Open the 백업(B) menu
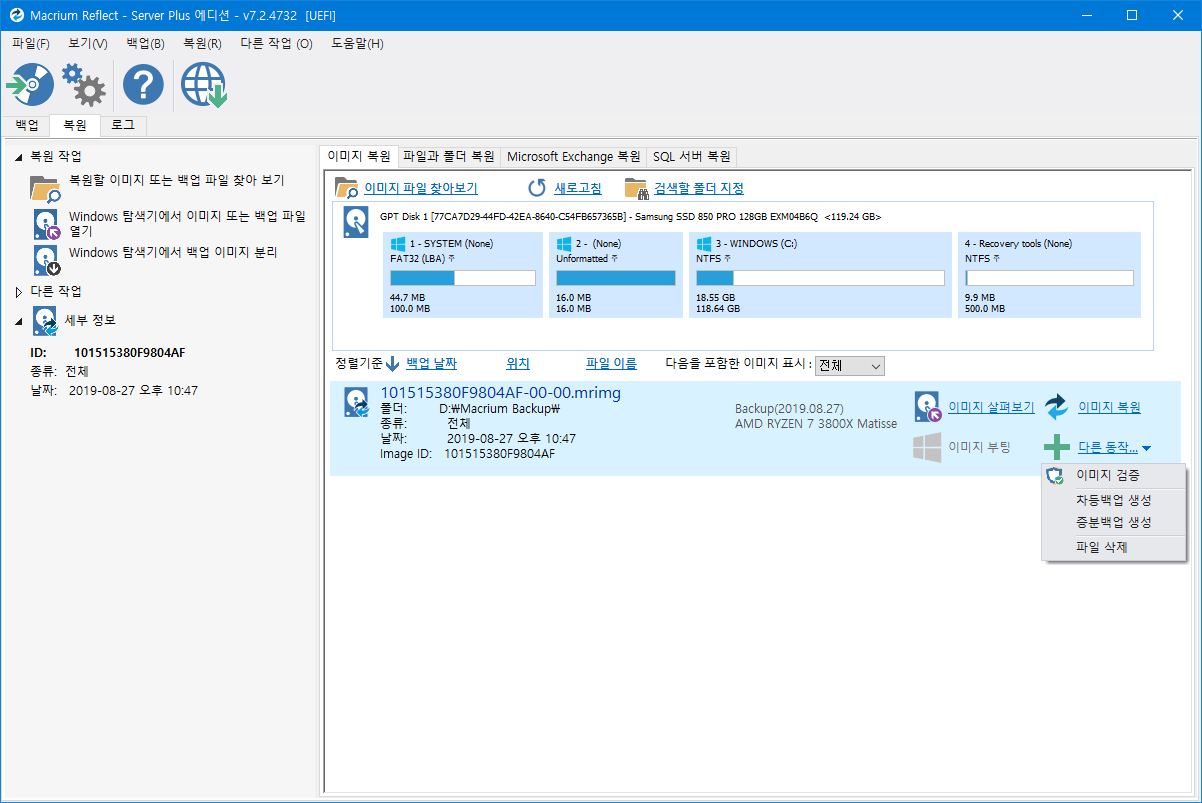This screenshot has height=803, width=1202. pyautogui.click(x=146, y=44)
